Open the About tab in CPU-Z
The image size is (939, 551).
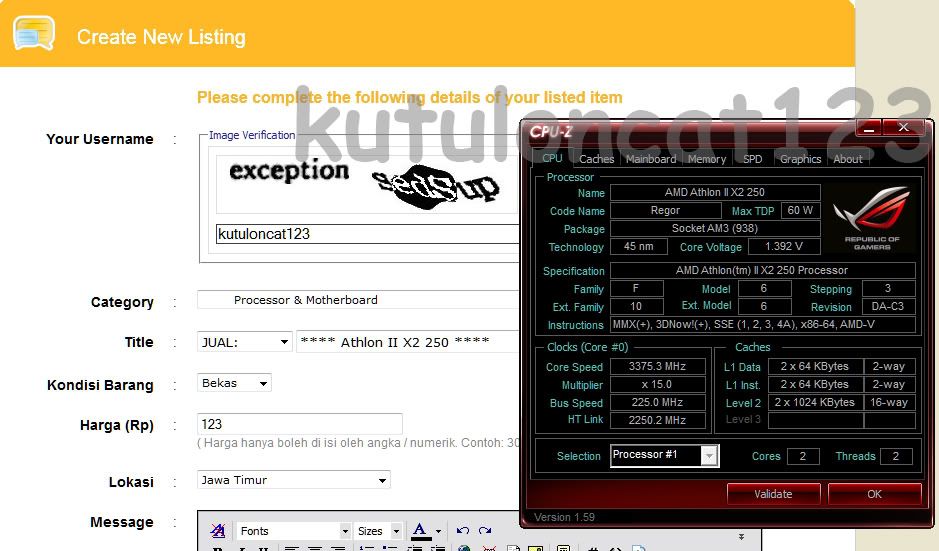[x=848, y=159]
